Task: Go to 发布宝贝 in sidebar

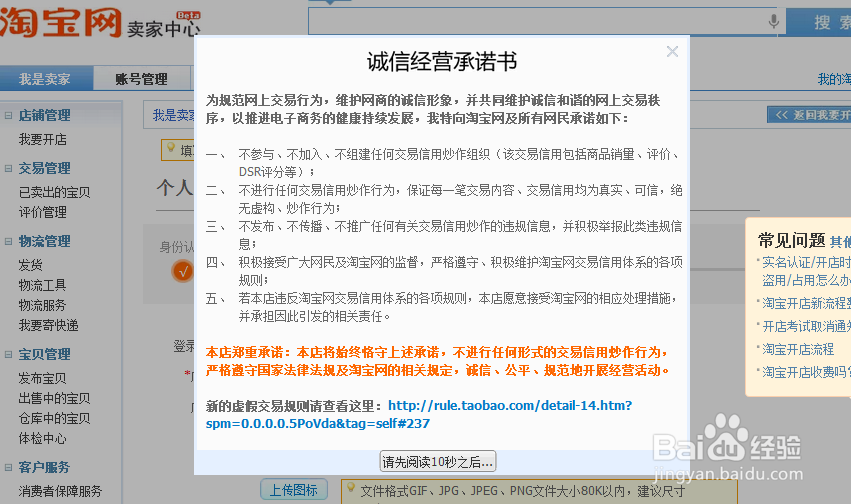Action: (x=42, y=378)
